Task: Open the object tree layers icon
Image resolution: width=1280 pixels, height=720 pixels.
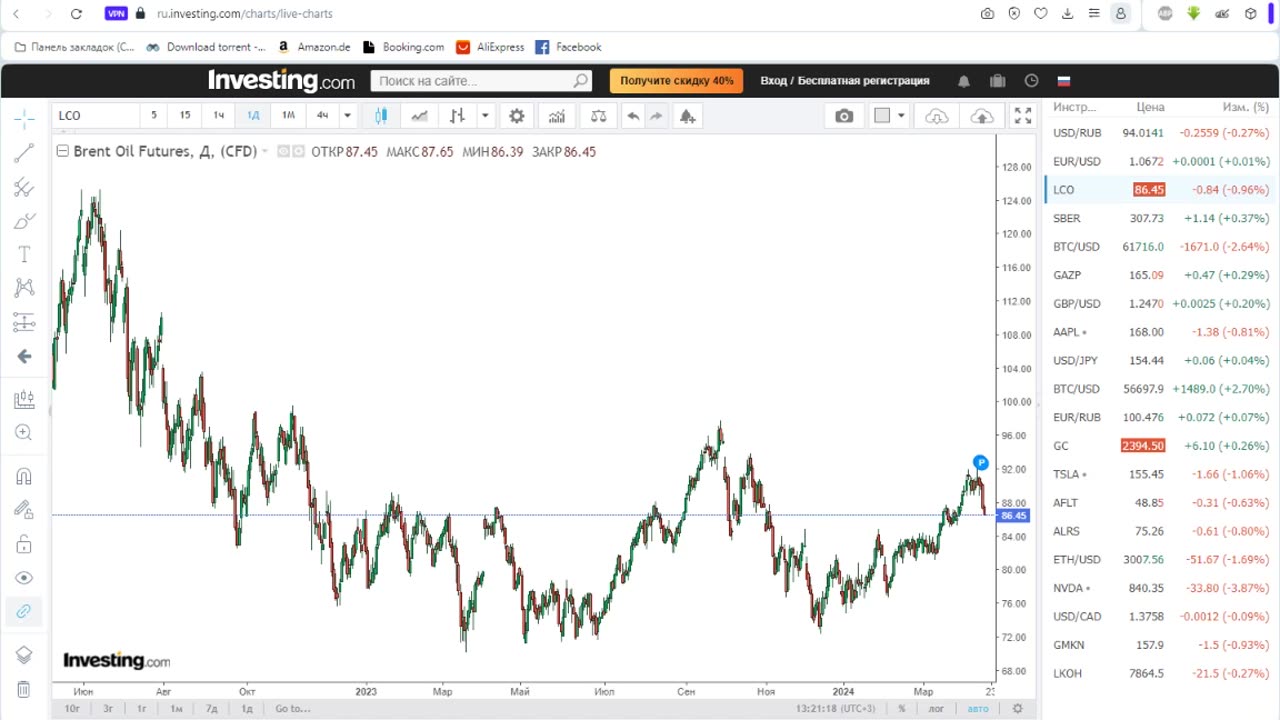Action: pos(24,655)
